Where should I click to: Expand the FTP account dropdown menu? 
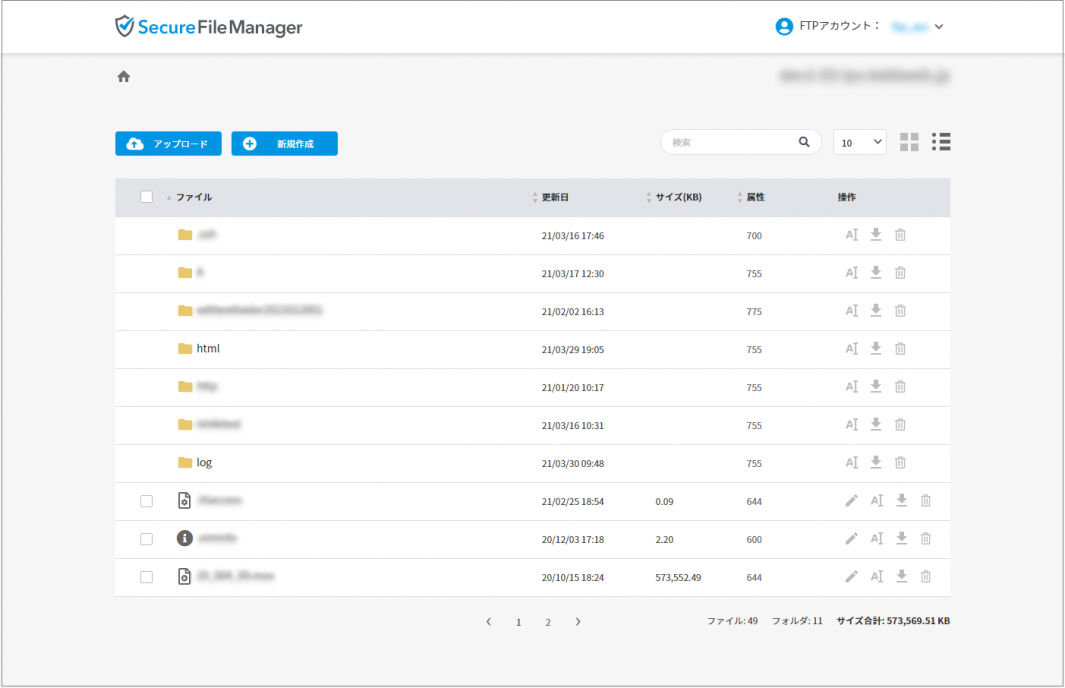tap(939, 27)
